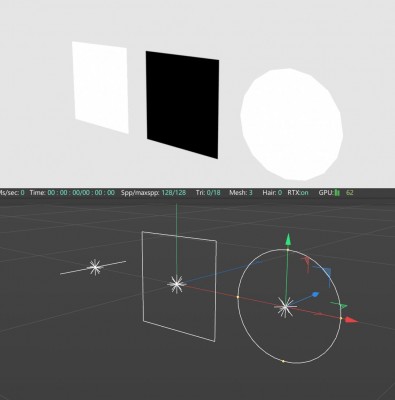Click the green GPU usage bar indicator

point(337,192)
